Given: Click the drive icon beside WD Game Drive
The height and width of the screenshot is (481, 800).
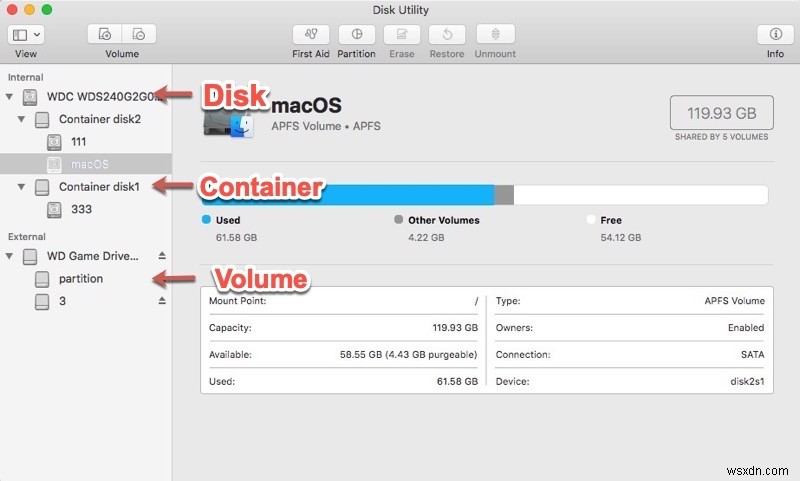Looking at the screenshot, I should 30,257.
